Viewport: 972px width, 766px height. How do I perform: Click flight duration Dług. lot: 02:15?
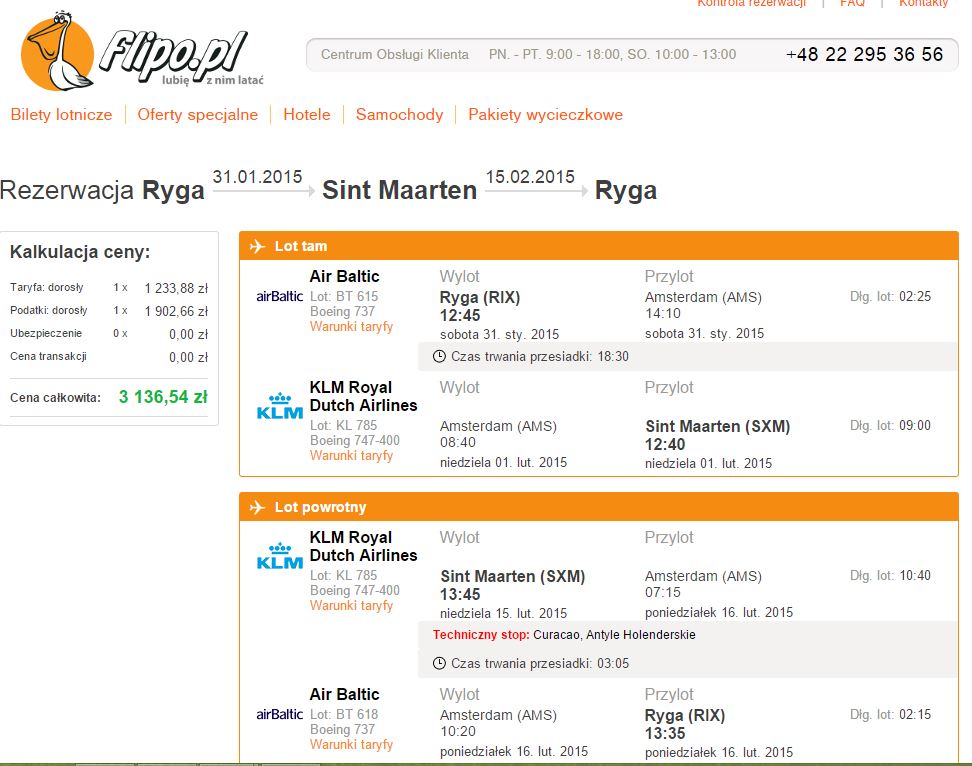890,715
